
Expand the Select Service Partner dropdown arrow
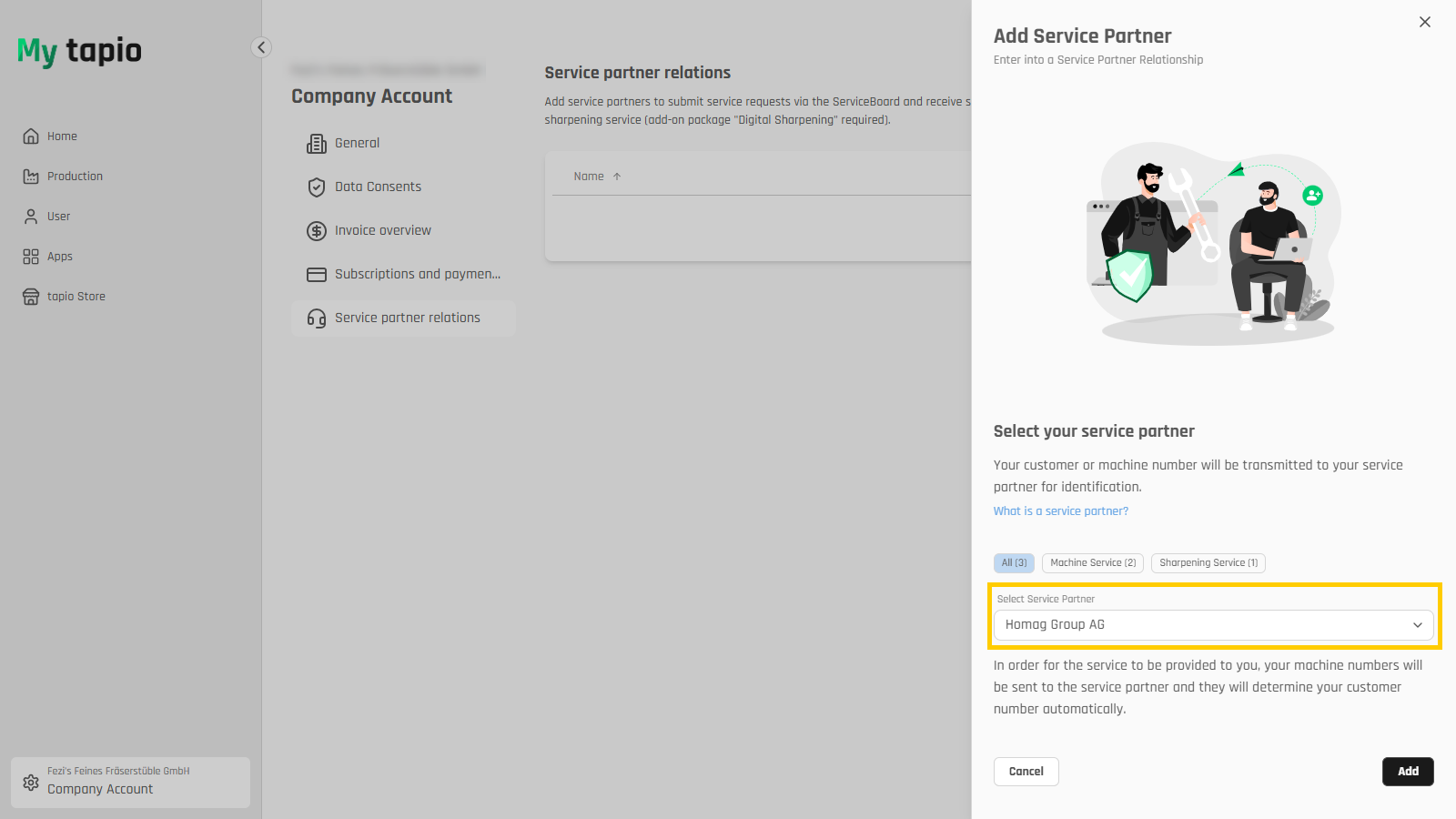1417,625
